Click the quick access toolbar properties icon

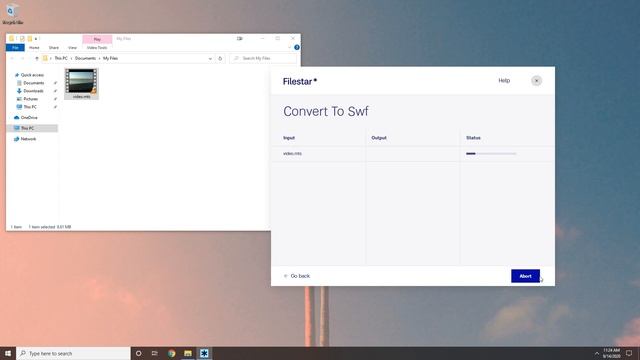click(x=22, y=39)
